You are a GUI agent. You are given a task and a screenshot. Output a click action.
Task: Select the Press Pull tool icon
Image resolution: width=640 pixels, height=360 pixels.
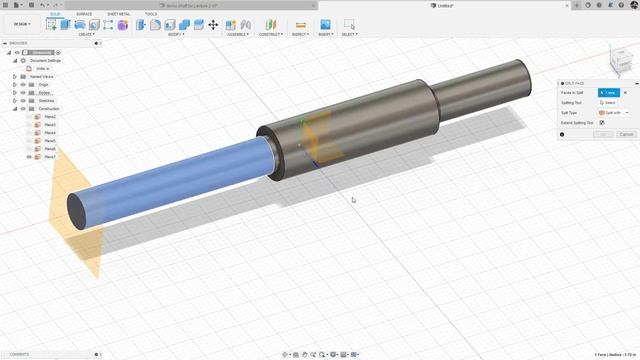(141, 25)
